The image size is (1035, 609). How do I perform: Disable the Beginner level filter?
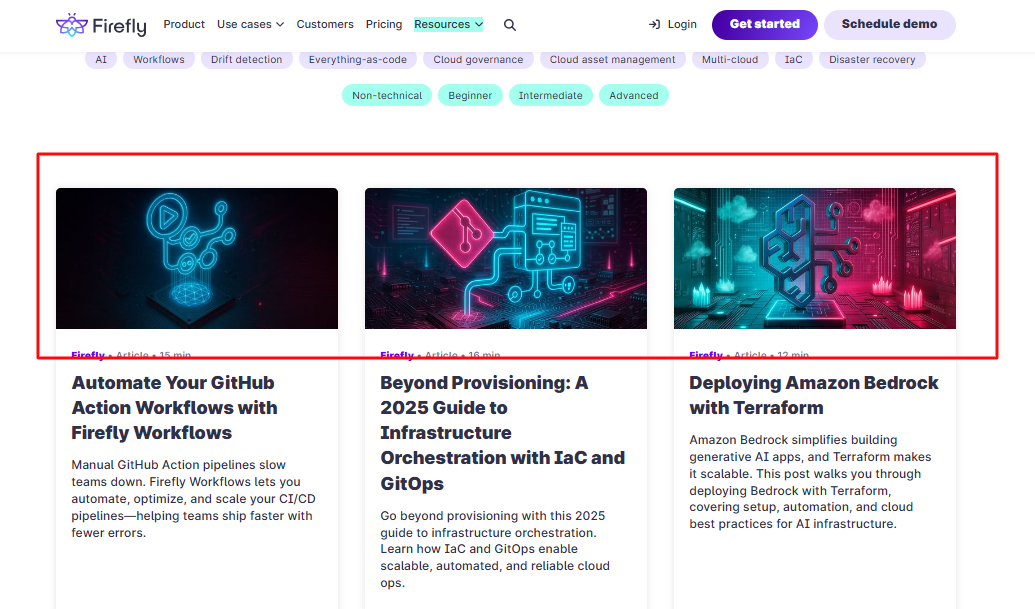pos(470,94)
